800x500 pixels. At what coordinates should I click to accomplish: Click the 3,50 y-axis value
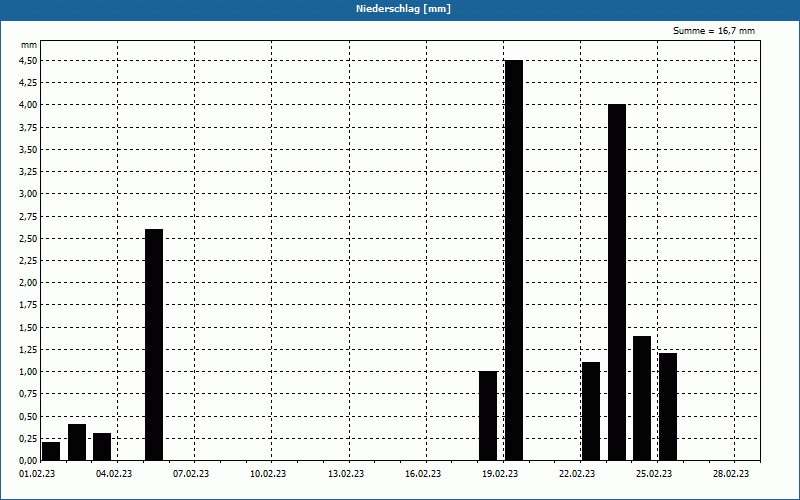tap(28, 149)
